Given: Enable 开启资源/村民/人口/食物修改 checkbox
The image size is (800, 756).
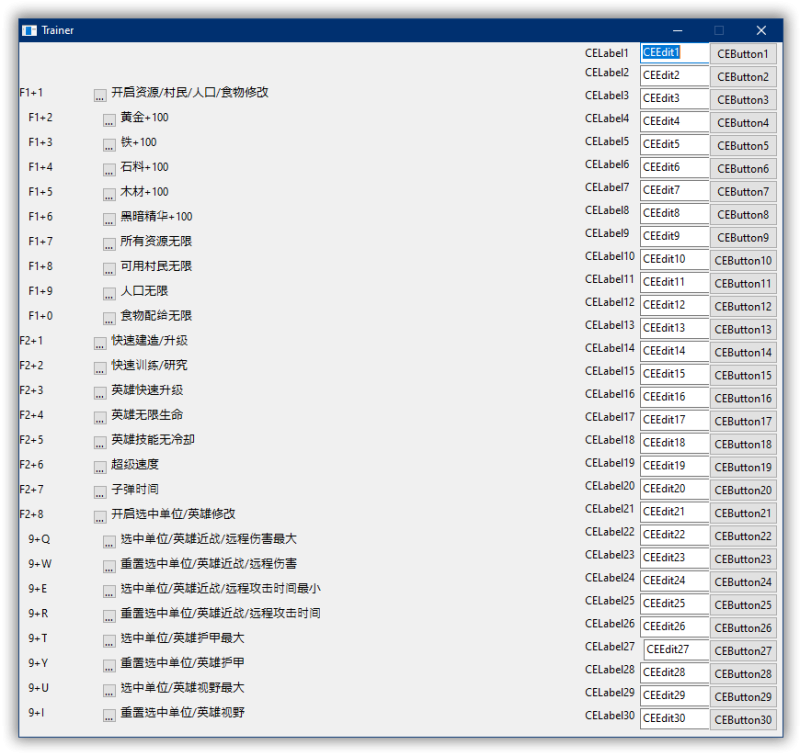Looking at the screenshot, I should 100,95.
